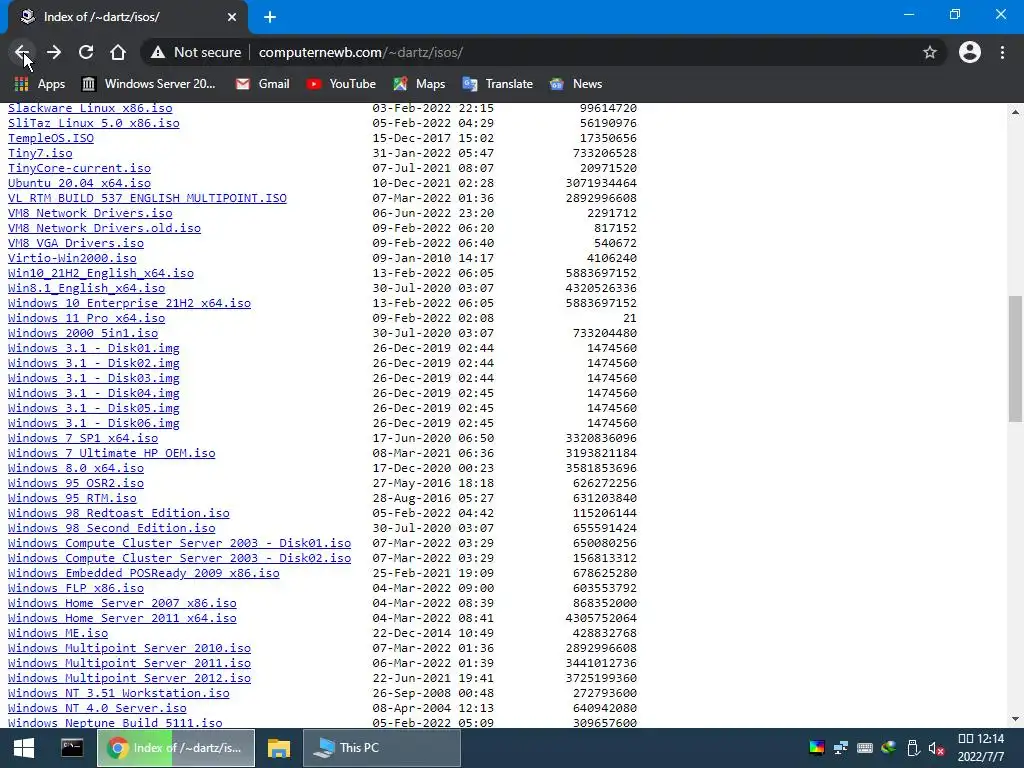The image size is (1024, 768).
Task: Click the browser forward arrow
Action: [54, 52]
